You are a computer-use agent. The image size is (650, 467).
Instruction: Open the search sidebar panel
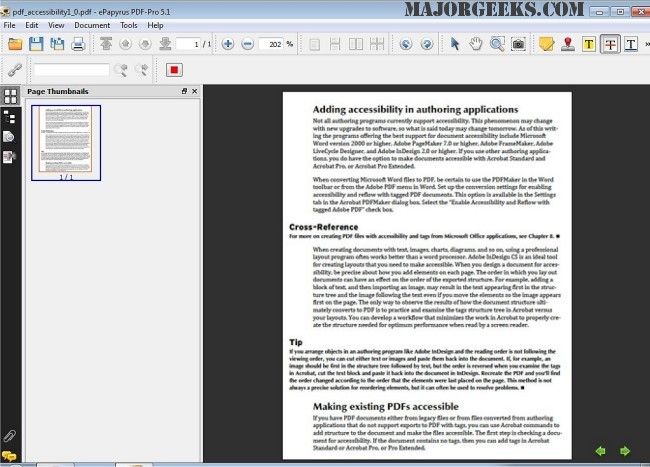point(9,137)
